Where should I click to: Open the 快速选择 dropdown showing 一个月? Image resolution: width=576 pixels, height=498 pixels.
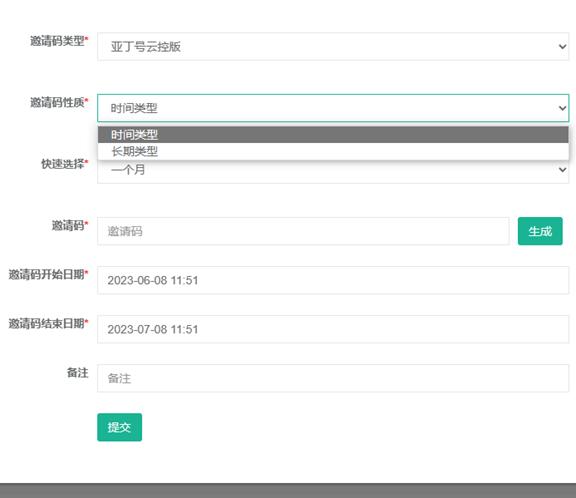pyautogui.click(x=333, y=172)
